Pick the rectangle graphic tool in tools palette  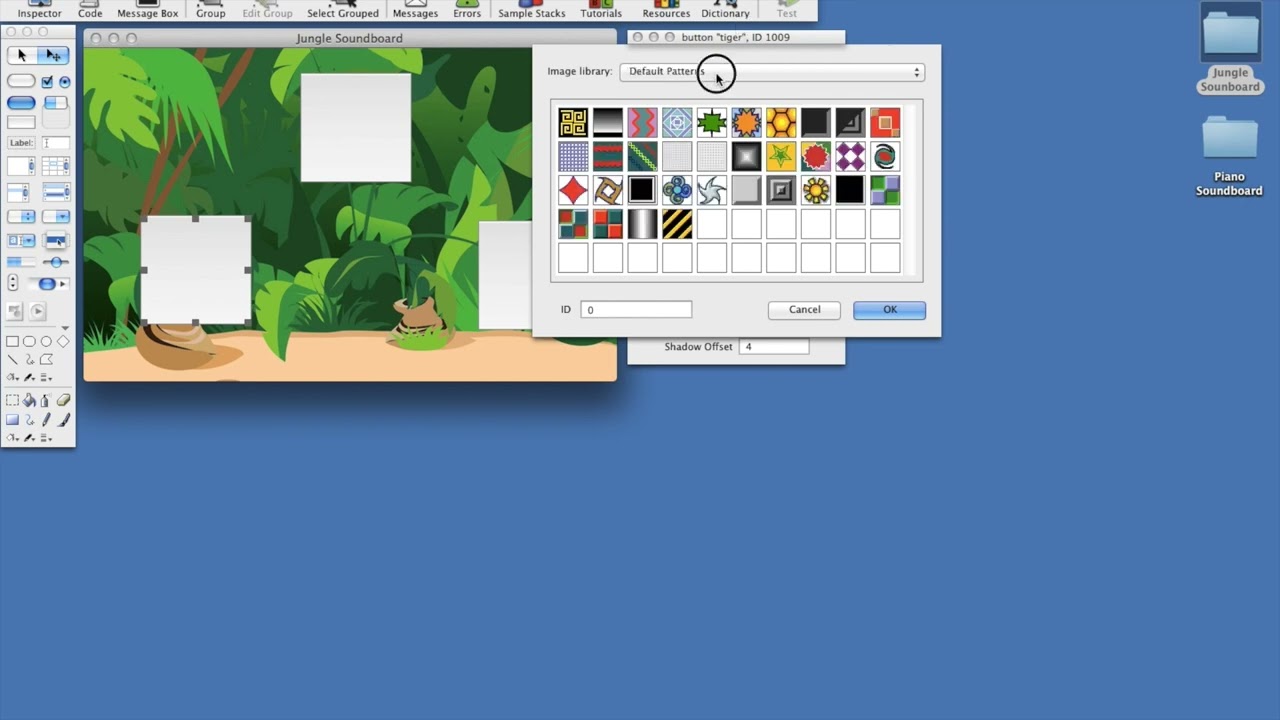pyautogui.click(x=12, y=341)
